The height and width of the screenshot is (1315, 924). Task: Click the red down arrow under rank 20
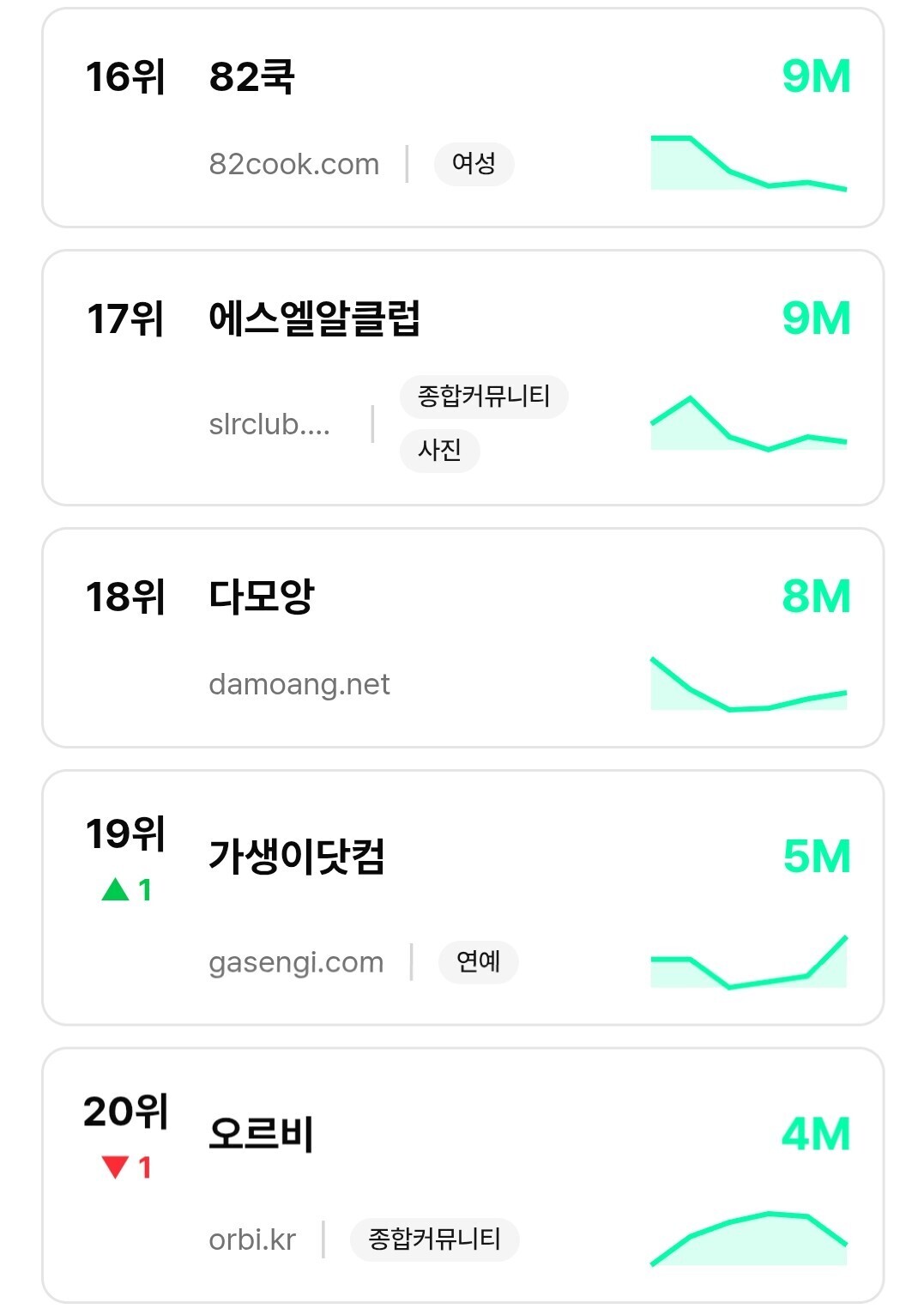[x=115, y=1167]
